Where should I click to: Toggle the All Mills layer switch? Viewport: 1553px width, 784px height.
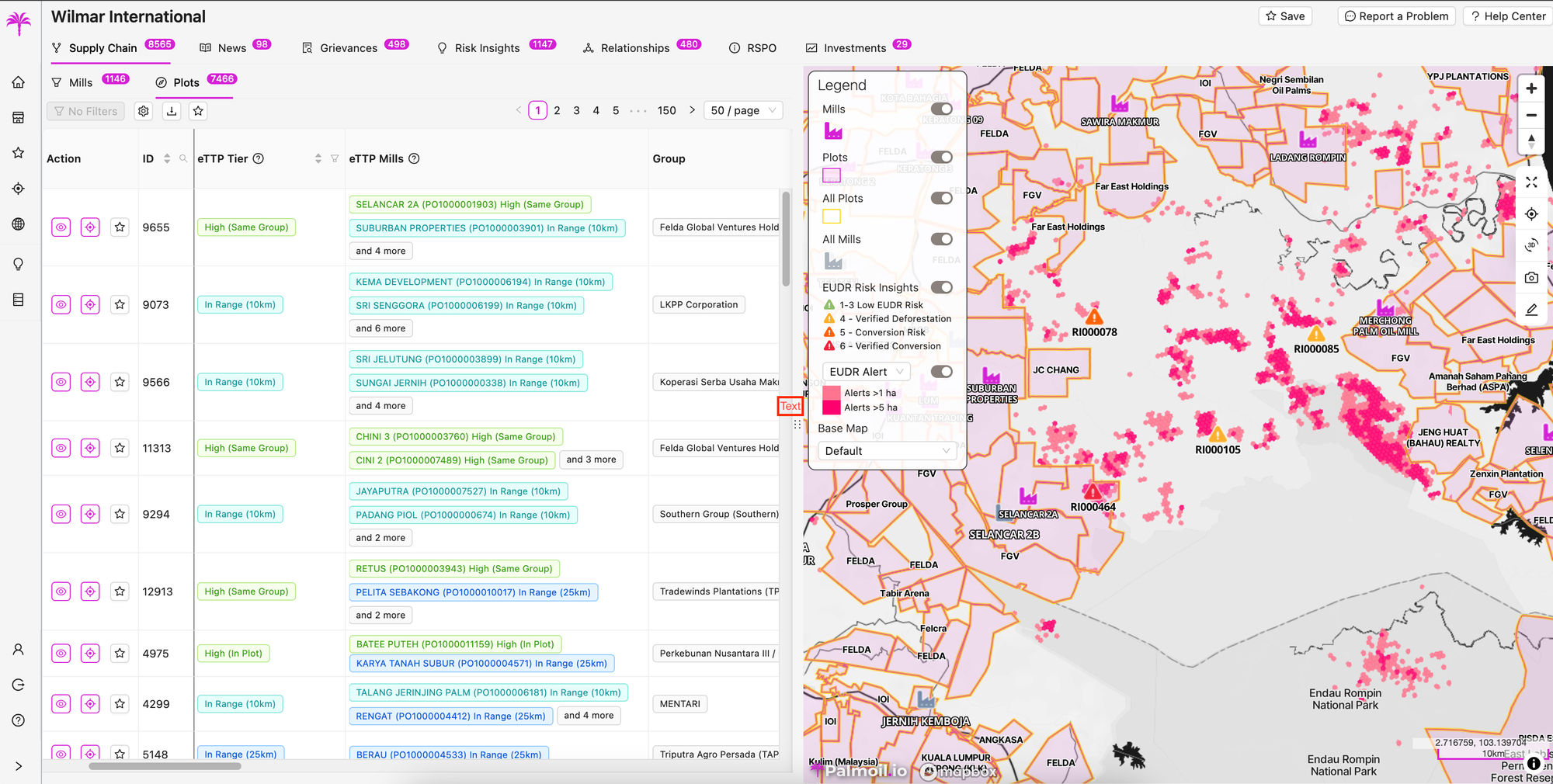[x=941, y=240]
